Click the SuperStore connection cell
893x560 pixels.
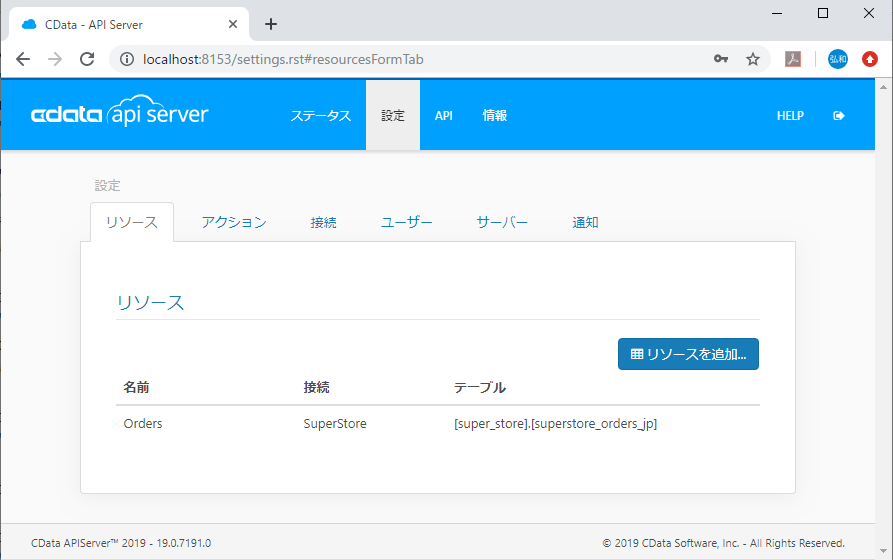pos(335,423)
